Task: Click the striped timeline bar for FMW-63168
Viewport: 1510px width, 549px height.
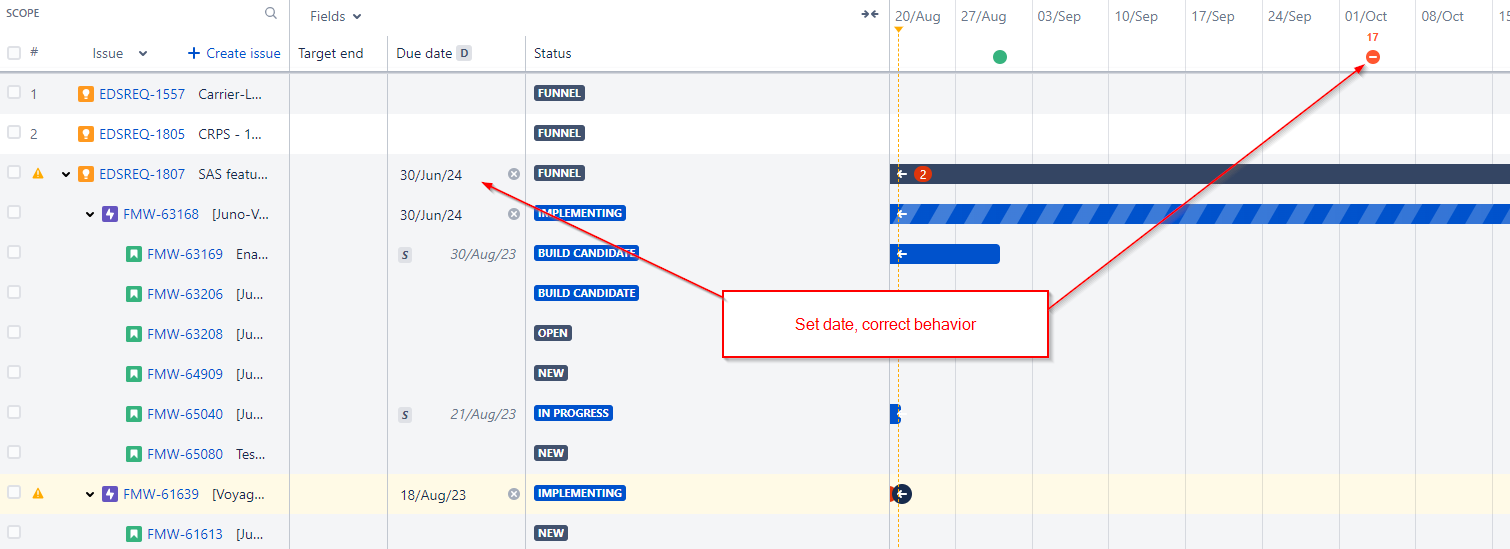Action: [1200, 214]
